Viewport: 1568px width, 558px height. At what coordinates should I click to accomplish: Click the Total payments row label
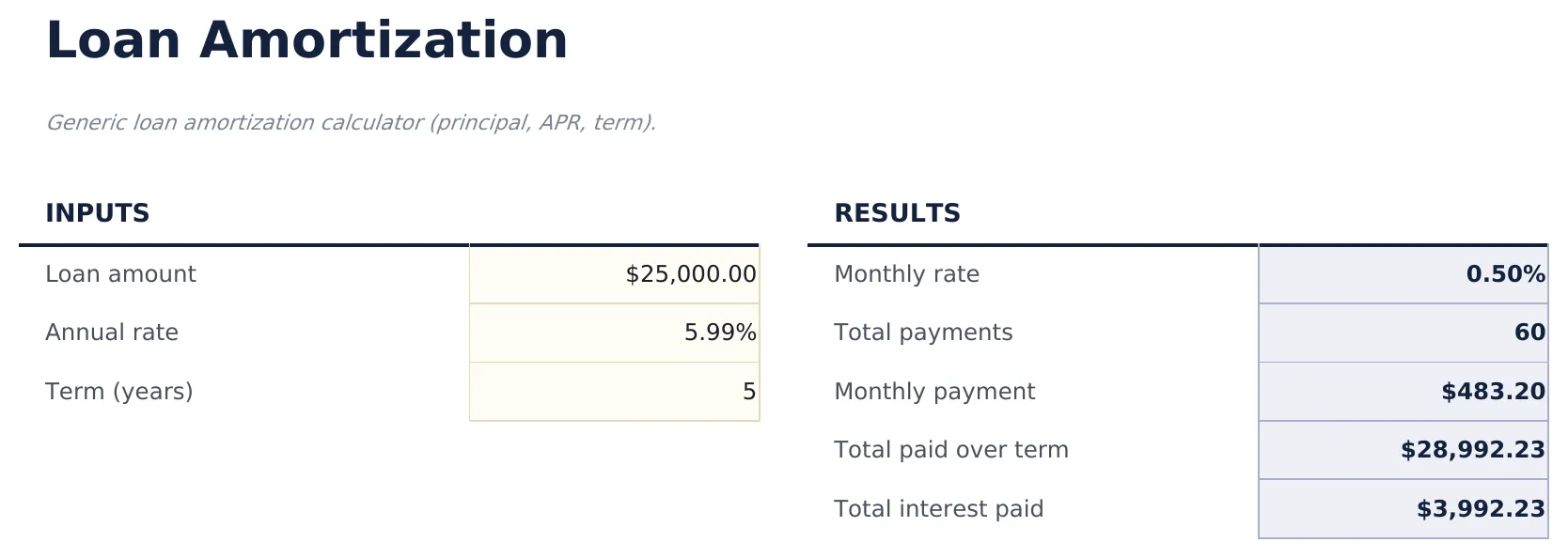923,333
